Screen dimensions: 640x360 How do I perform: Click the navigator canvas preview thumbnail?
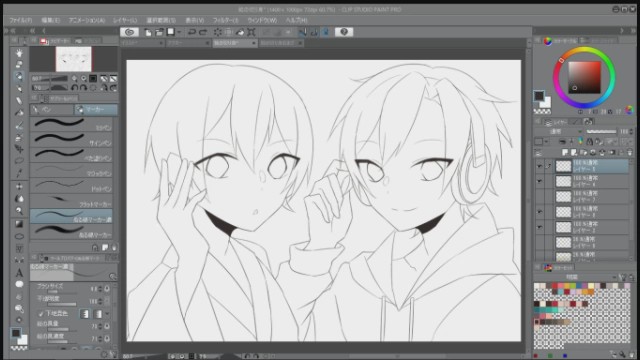74,59
